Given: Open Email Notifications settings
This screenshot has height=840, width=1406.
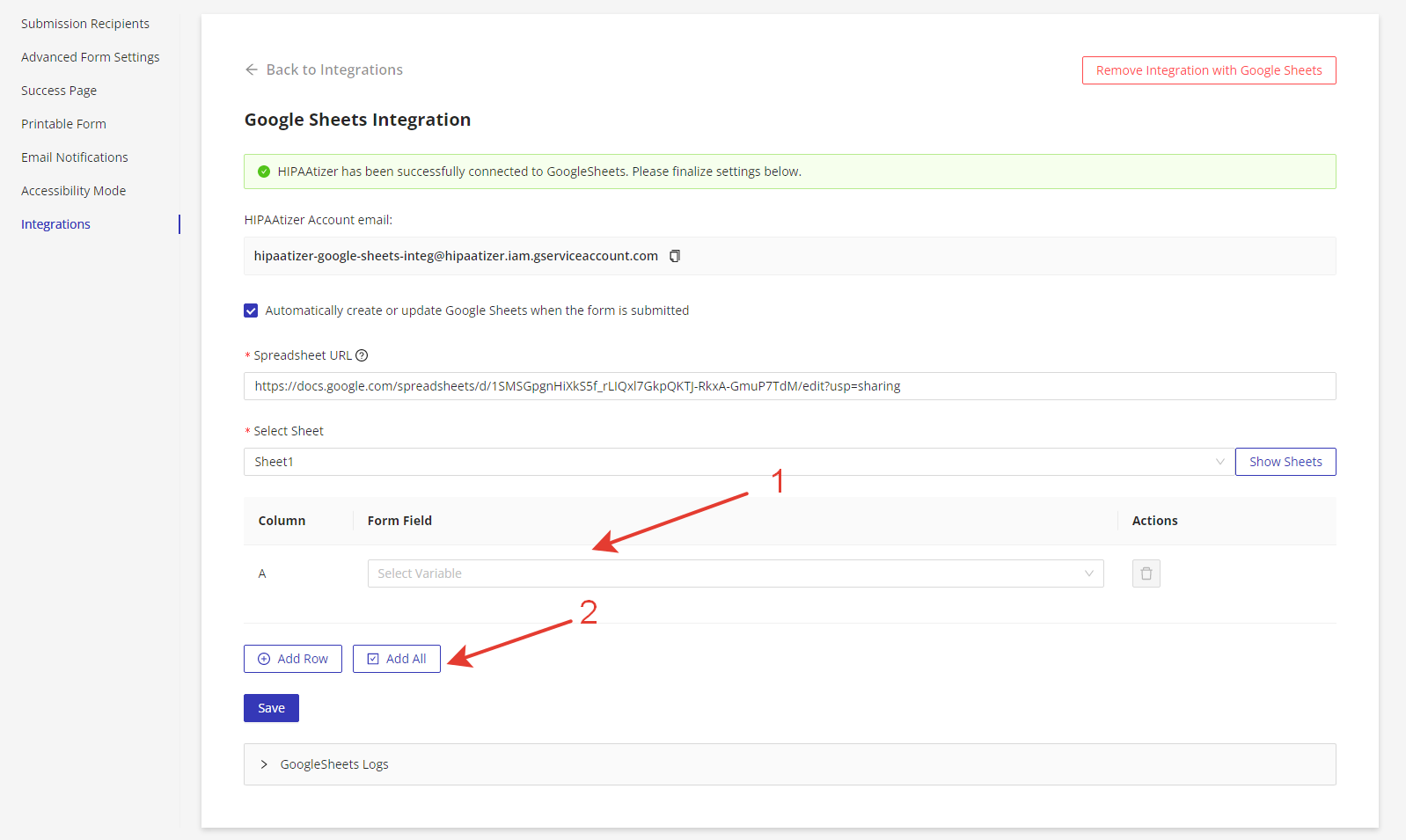Looking at the screenshot, I should 75,157.
